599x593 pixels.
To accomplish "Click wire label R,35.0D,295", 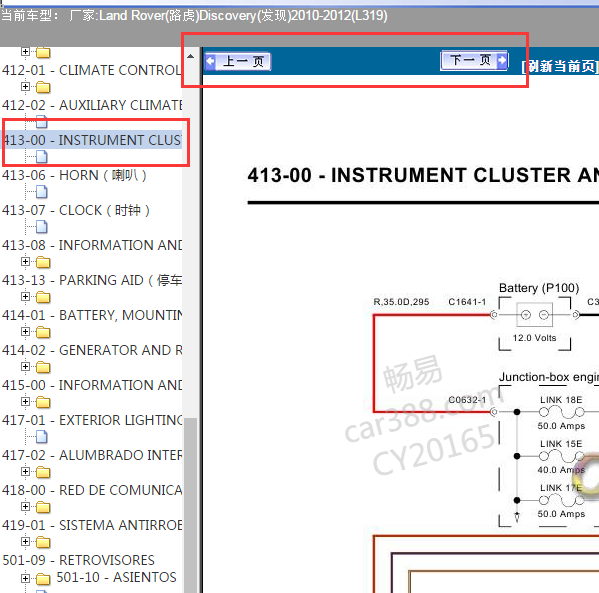I will tap(401, 302).
